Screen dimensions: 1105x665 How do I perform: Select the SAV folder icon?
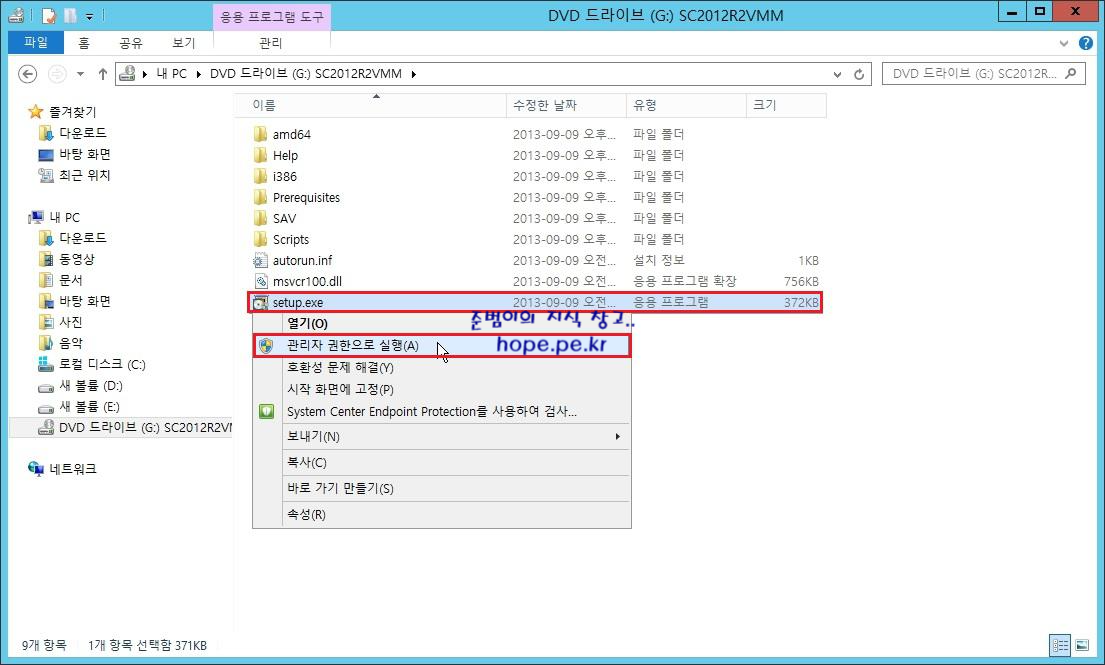260,218
